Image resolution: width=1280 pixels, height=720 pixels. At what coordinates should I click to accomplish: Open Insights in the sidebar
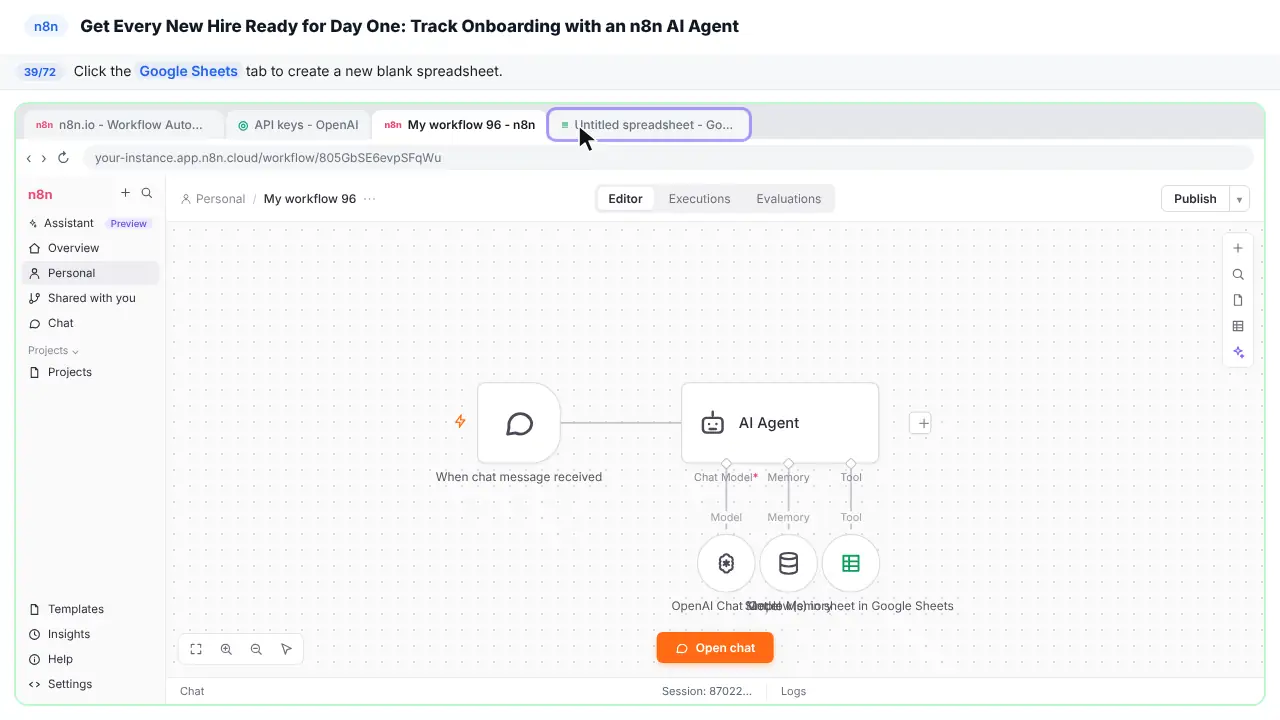(90, 634)
